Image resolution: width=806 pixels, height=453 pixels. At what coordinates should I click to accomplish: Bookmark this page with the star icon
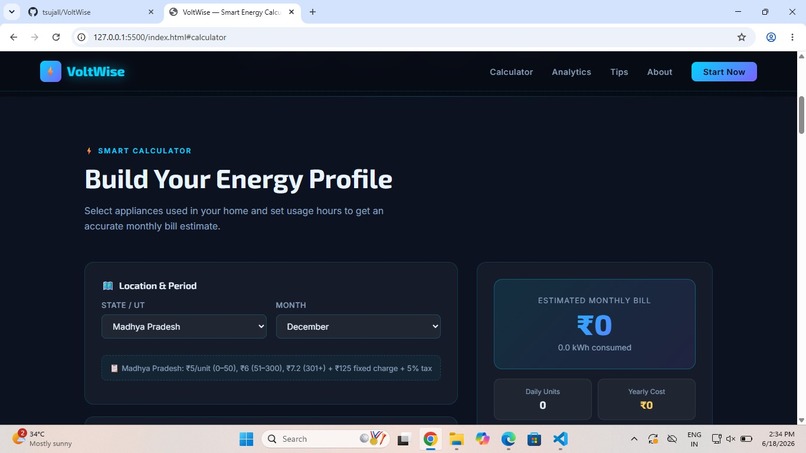[x=741, y=37]
